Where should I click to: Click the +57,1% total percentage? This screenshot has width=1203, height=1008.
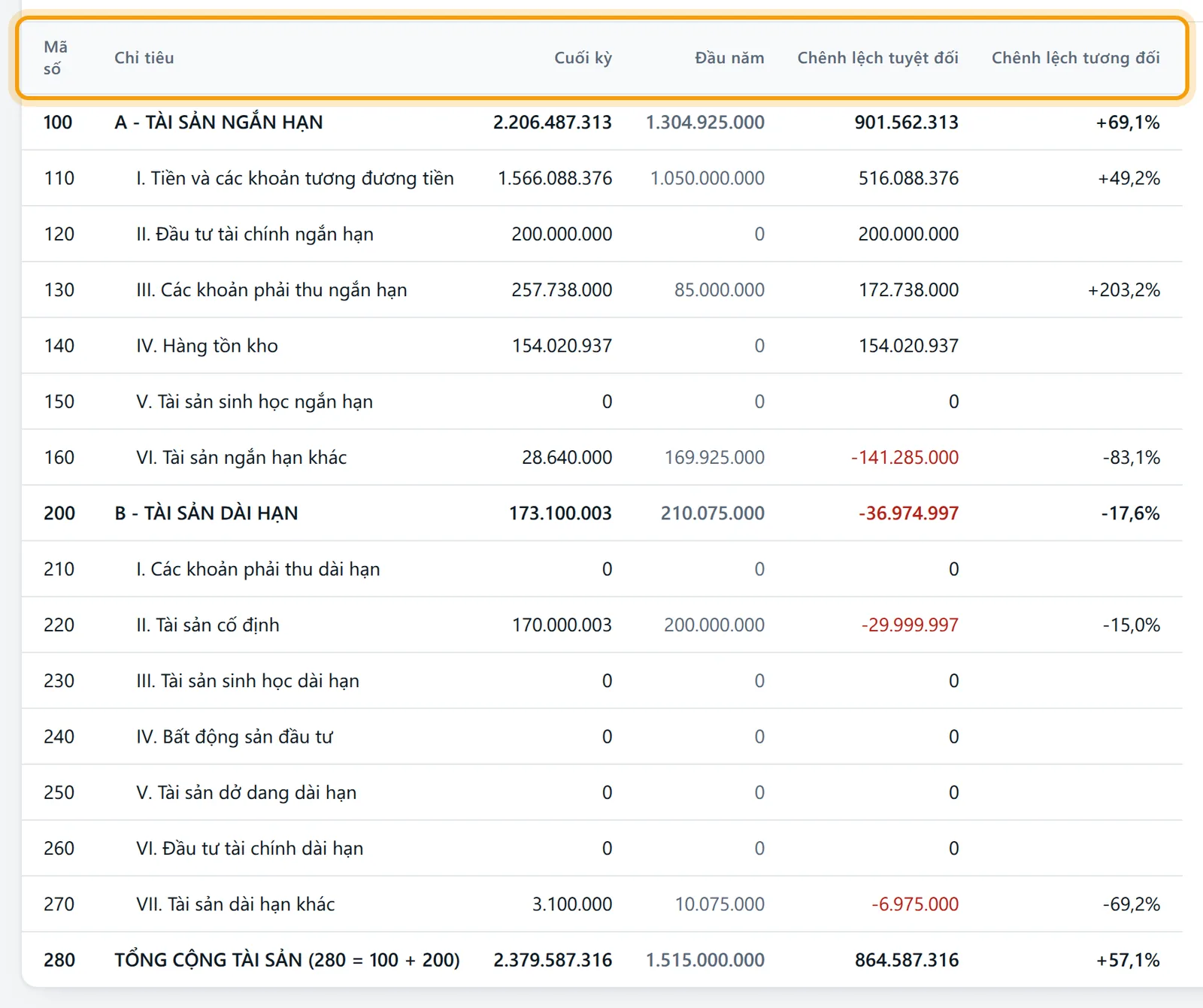[x=1128, y=960]
